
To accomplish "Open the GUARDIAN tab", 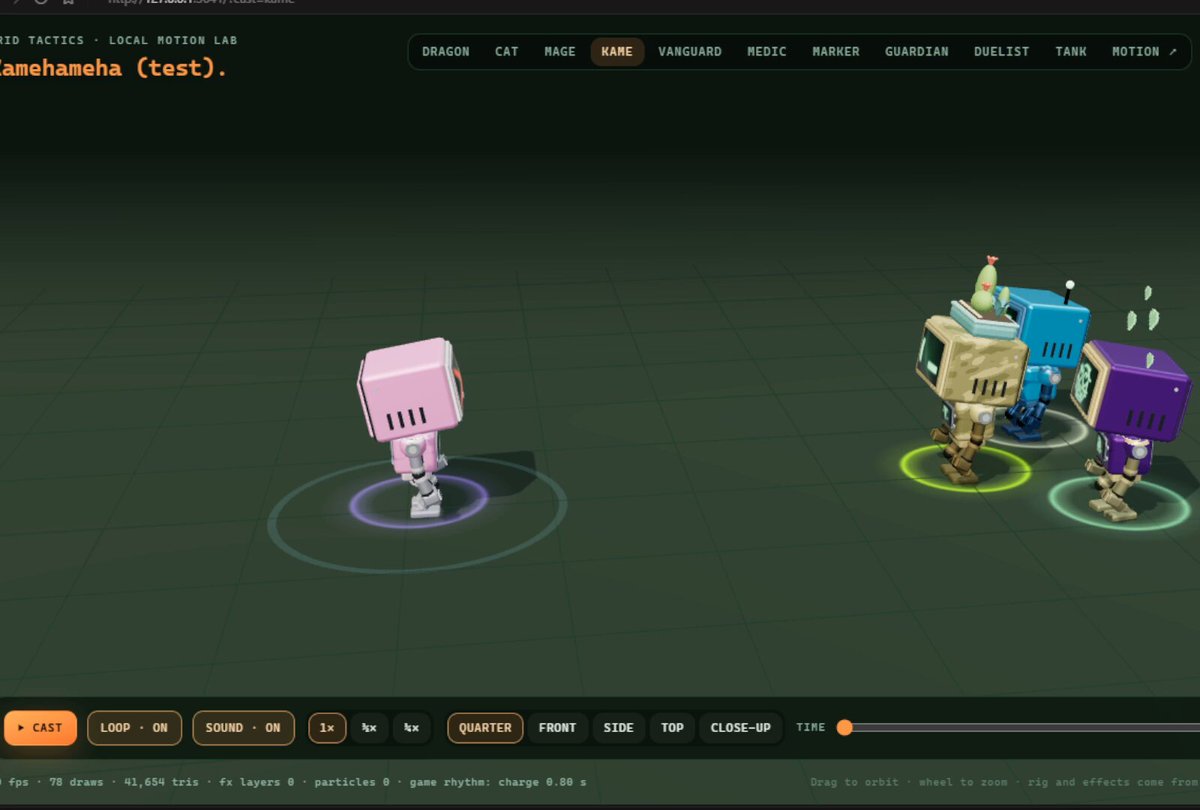I will tap(916, 52).
